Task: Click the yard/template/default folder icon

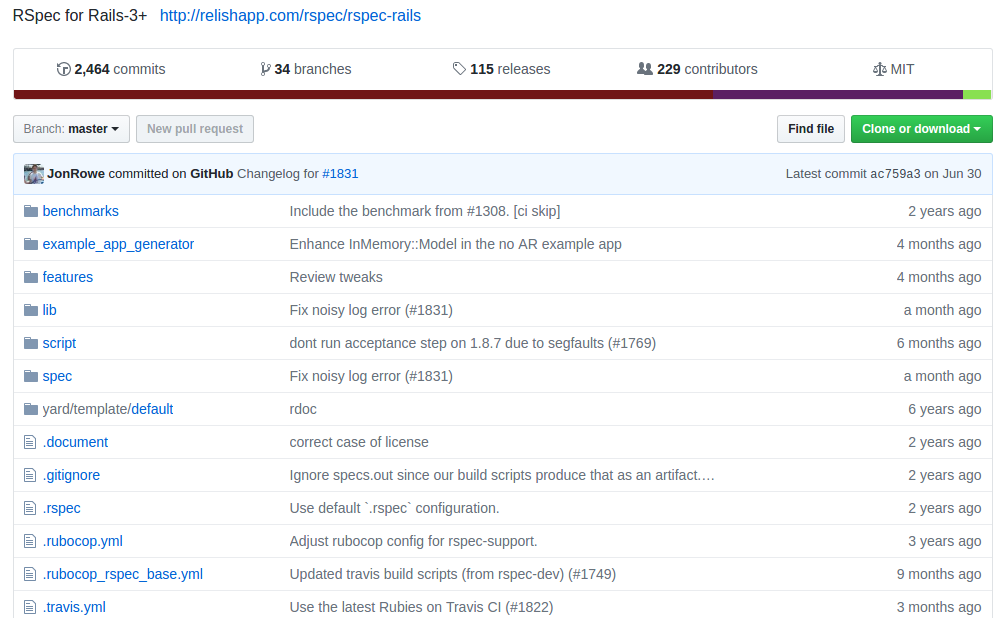Action: click(31, 409)
